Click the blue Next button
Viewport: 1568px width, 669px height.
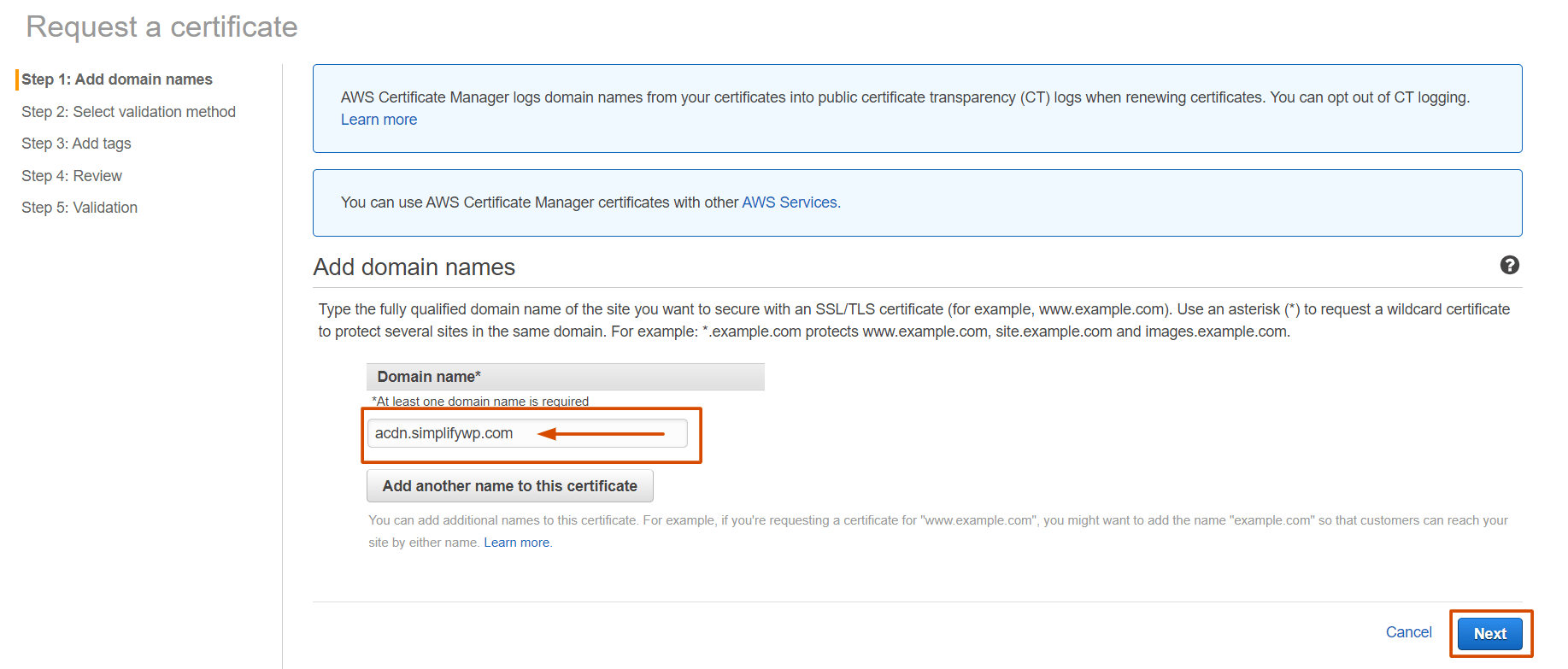tap(1489, 634)
